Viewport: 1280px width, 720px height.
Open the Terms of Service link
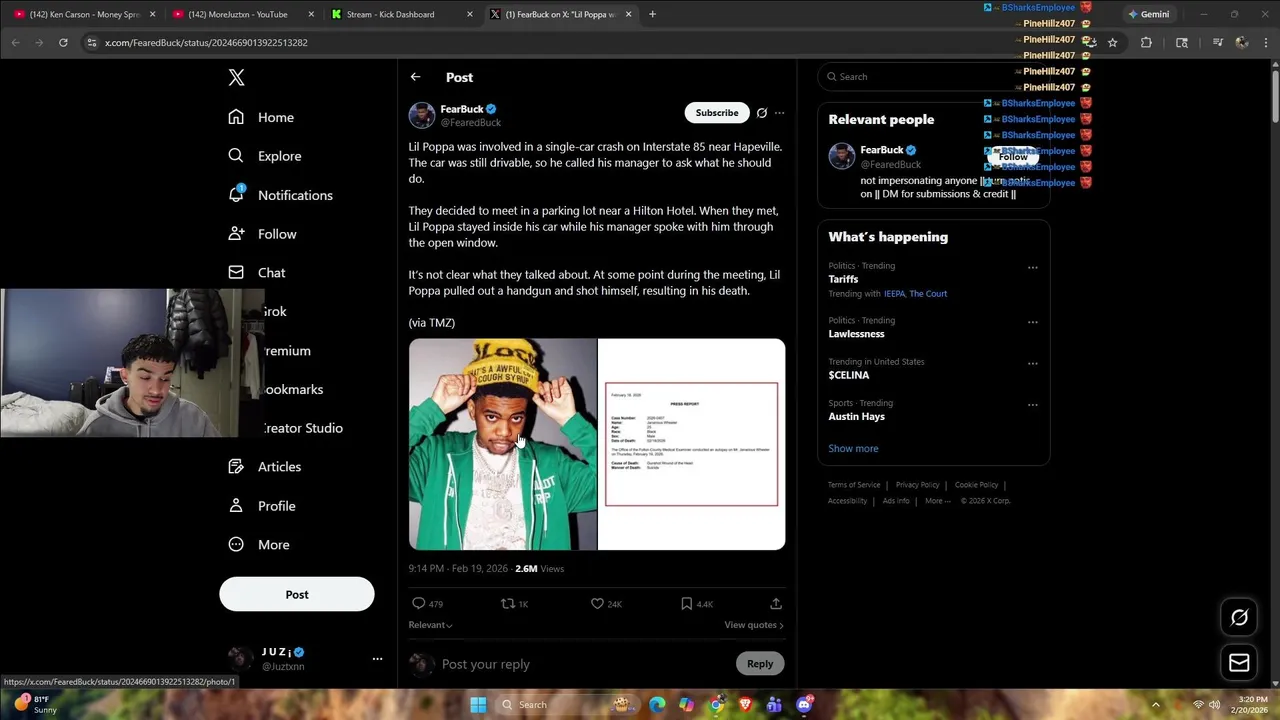[x=854, y=485]
